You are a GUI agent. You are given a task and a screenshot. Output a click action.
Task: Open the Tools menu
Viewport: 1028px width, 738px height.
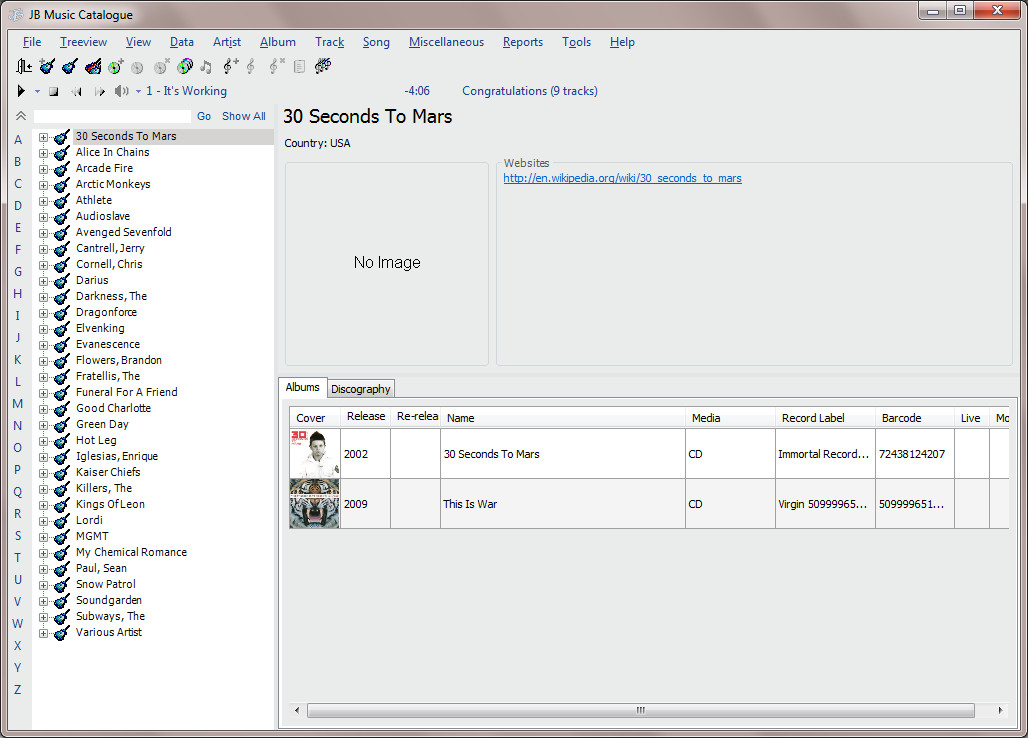click(x=576, y=42)
